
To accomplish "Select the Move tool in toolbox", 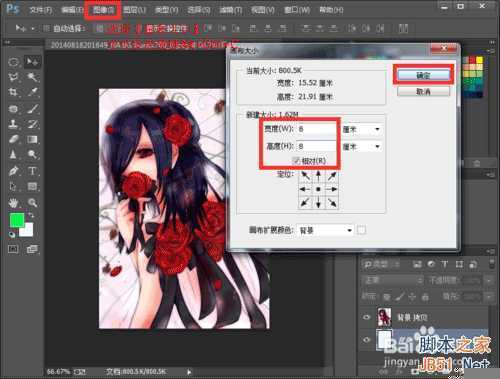I will point(32,62).
